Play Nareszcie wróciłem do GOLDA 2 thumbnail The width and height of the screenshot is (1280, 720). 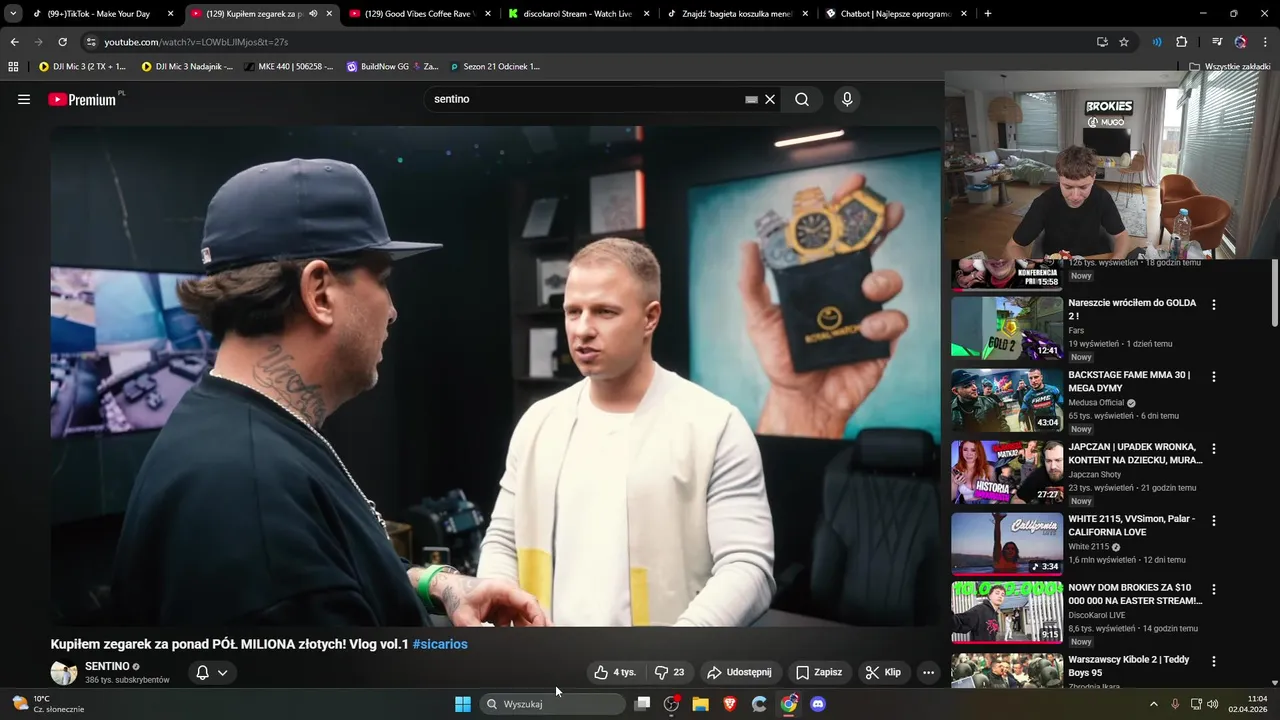pos(1007,327)
